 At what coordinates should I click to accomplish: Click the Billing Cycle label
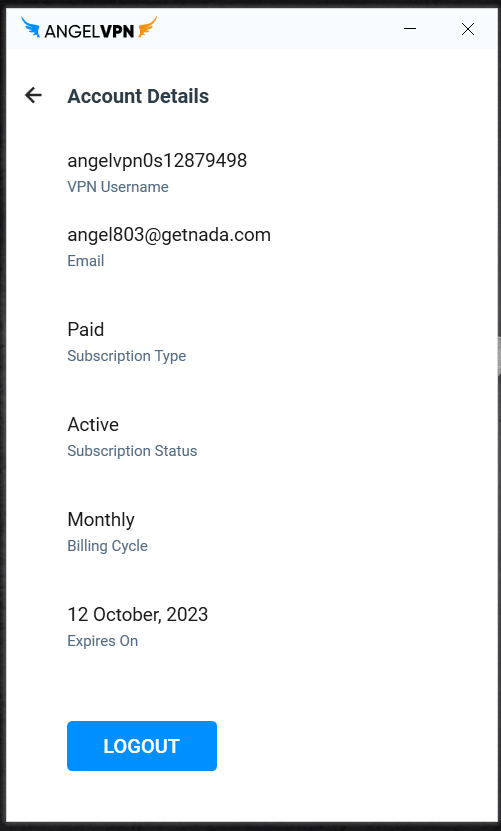[107, 546]
